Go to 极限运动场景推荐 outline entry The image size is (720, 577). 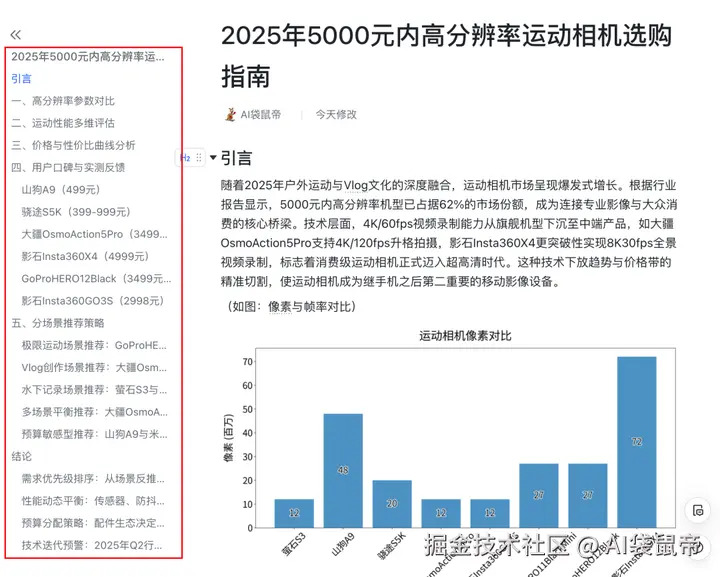94,345
